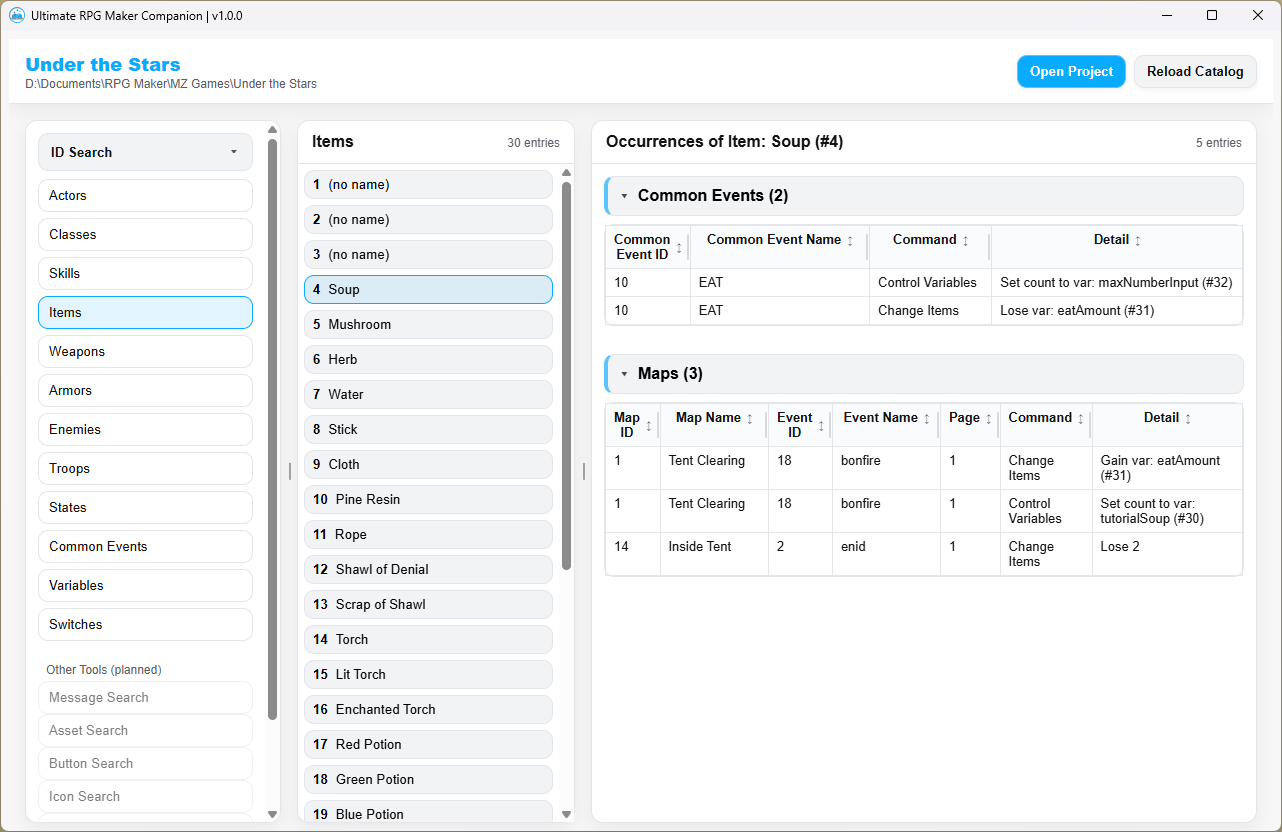
Task: Choose Shawl of Denial from items
Action: tap(428, 569)
